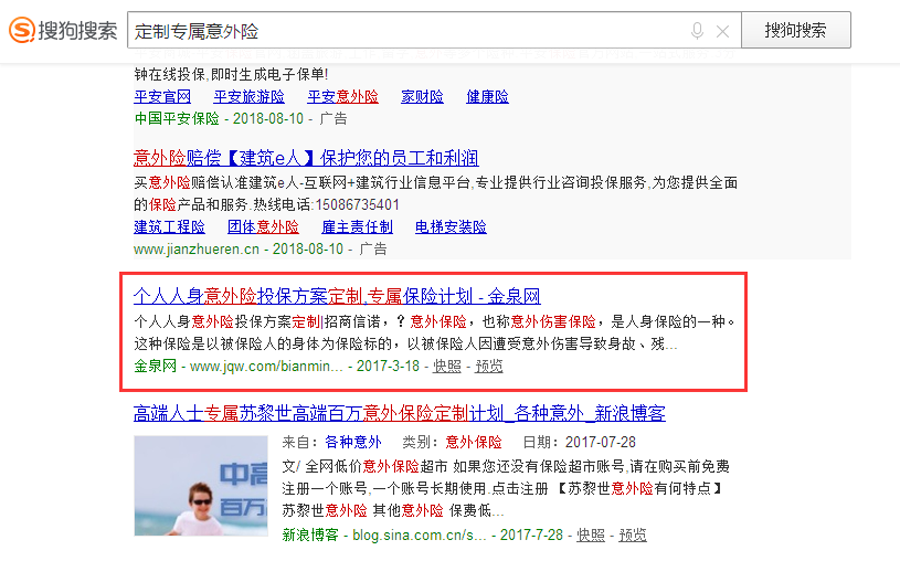Clear the search box with X icon
900x561 pixels.
point(723,32)
